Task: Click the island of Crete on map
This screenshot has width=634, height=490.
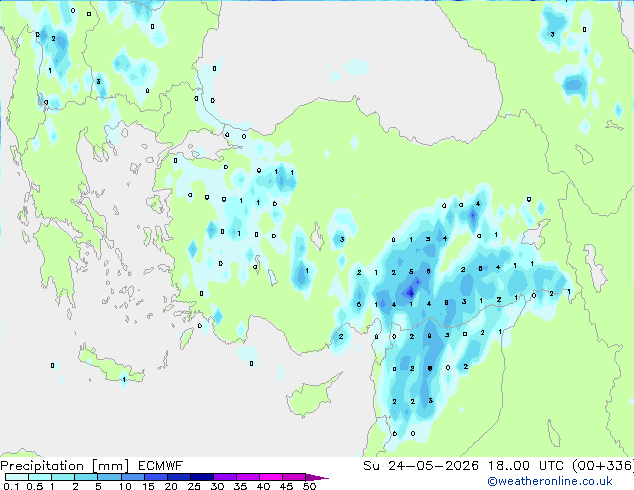Action: pos(109,367)
